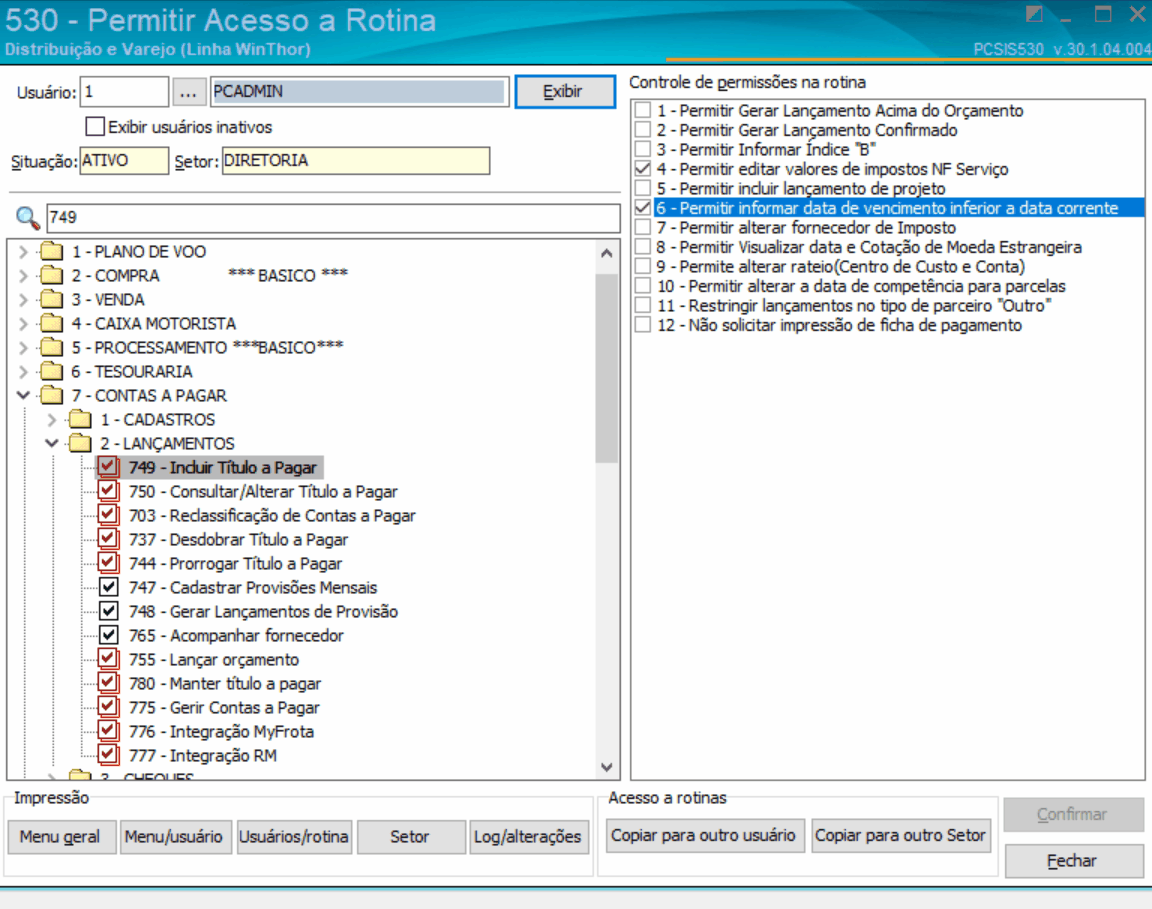1152x909 pixels.
Task: Click the CAIXA MOTORISTA folder icon
Action: pyautogui.click(x=52, y=323)
